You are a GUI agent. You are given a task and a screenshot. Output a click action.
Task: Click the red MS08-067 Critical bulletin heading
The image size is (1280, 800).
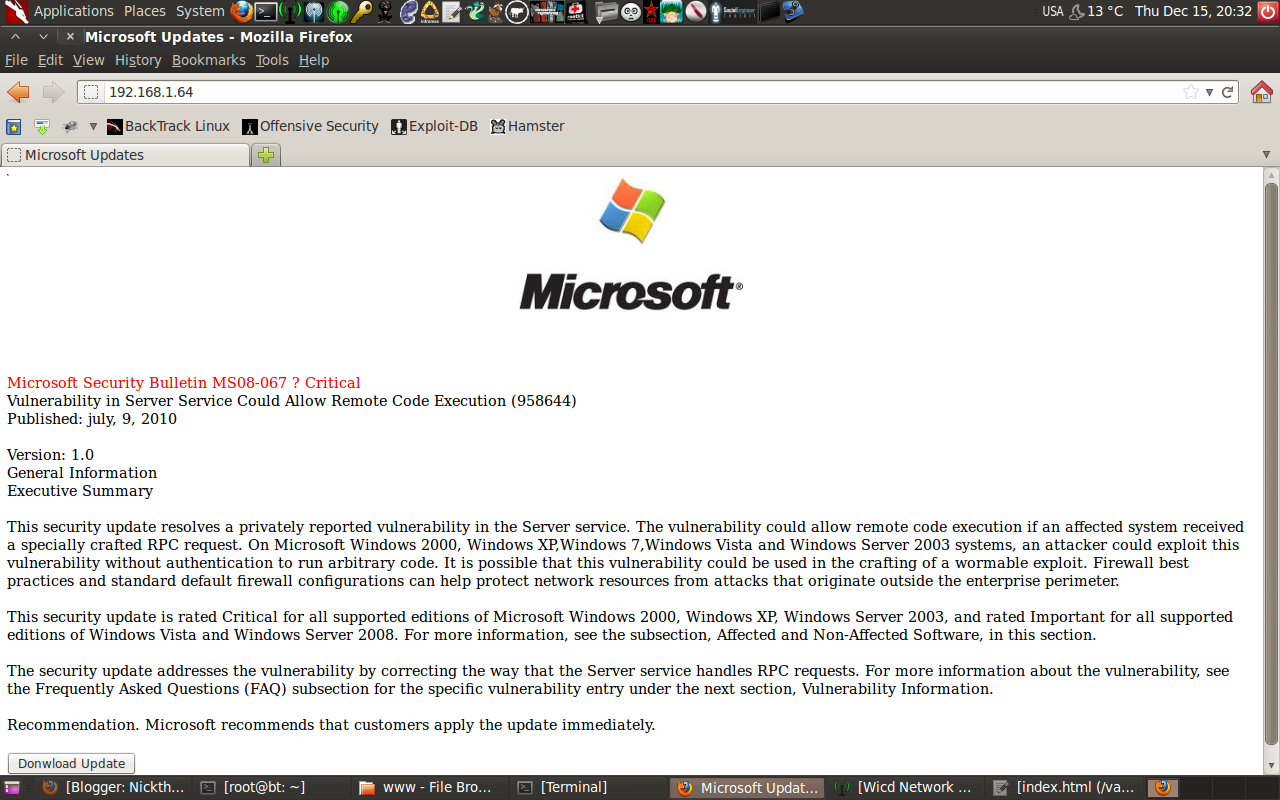click(x=184, y=383)
